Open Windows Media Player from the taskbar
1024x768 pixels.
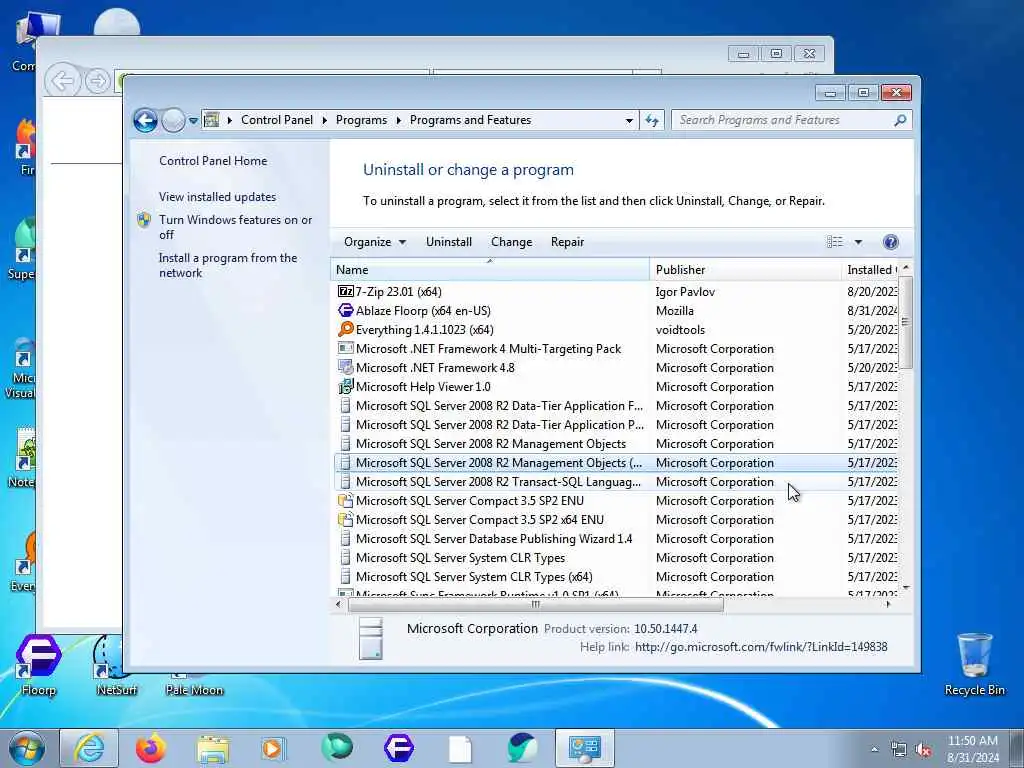pos(273,748)
